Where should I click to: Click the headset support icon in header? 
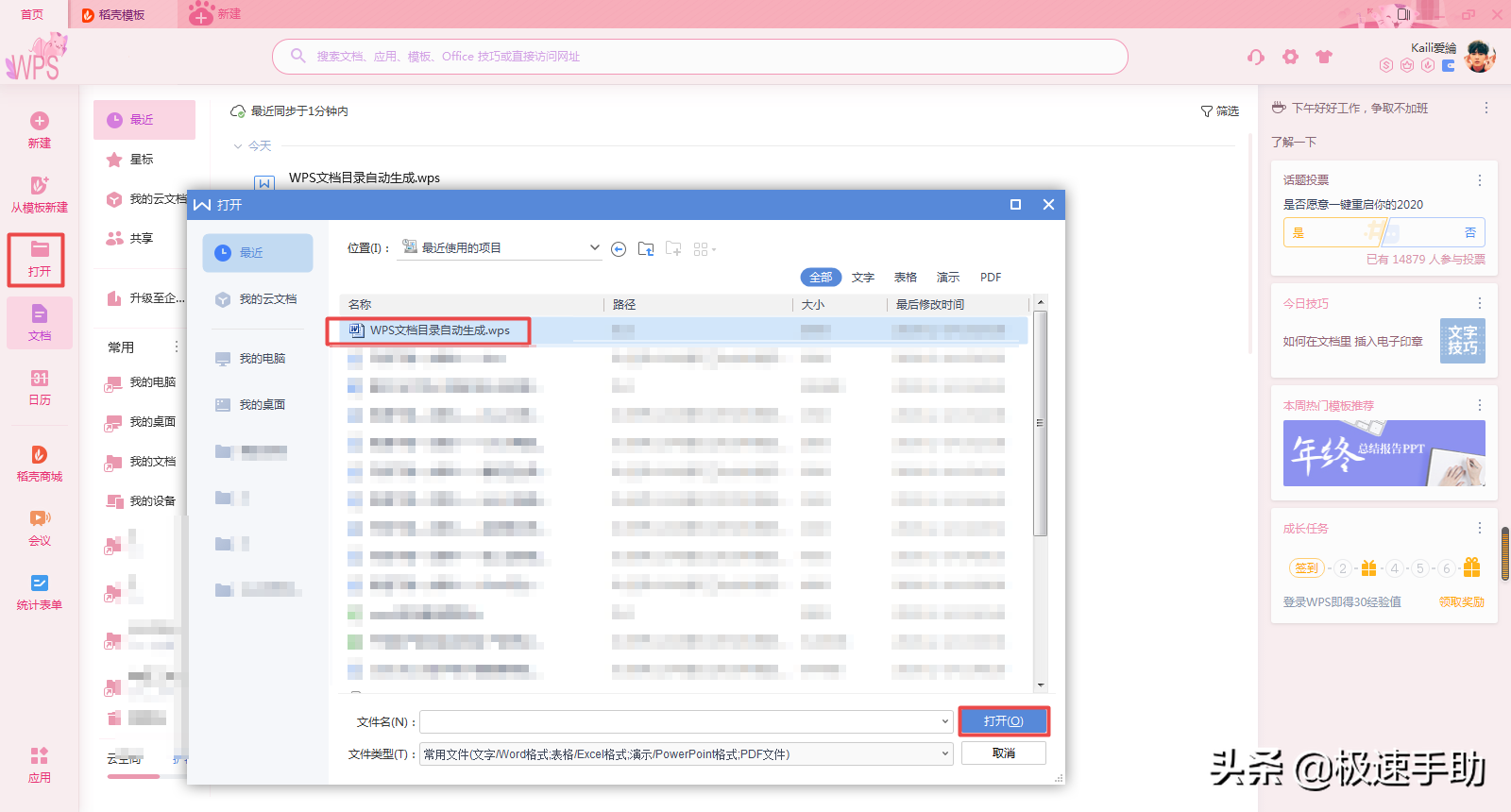tap(1255, 57)
